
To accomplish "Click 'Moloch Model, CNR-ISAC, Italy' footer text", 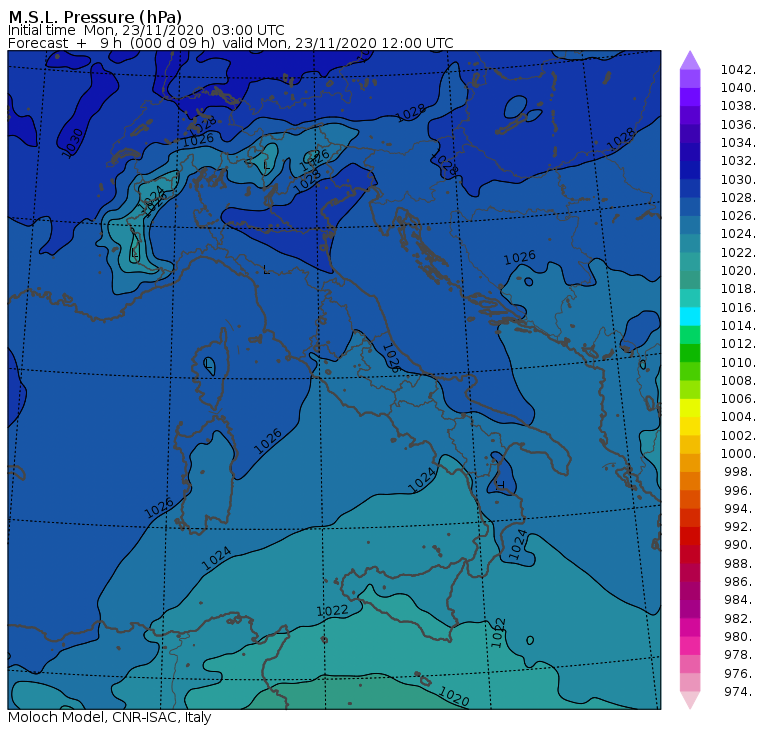I will coord(110,717).
